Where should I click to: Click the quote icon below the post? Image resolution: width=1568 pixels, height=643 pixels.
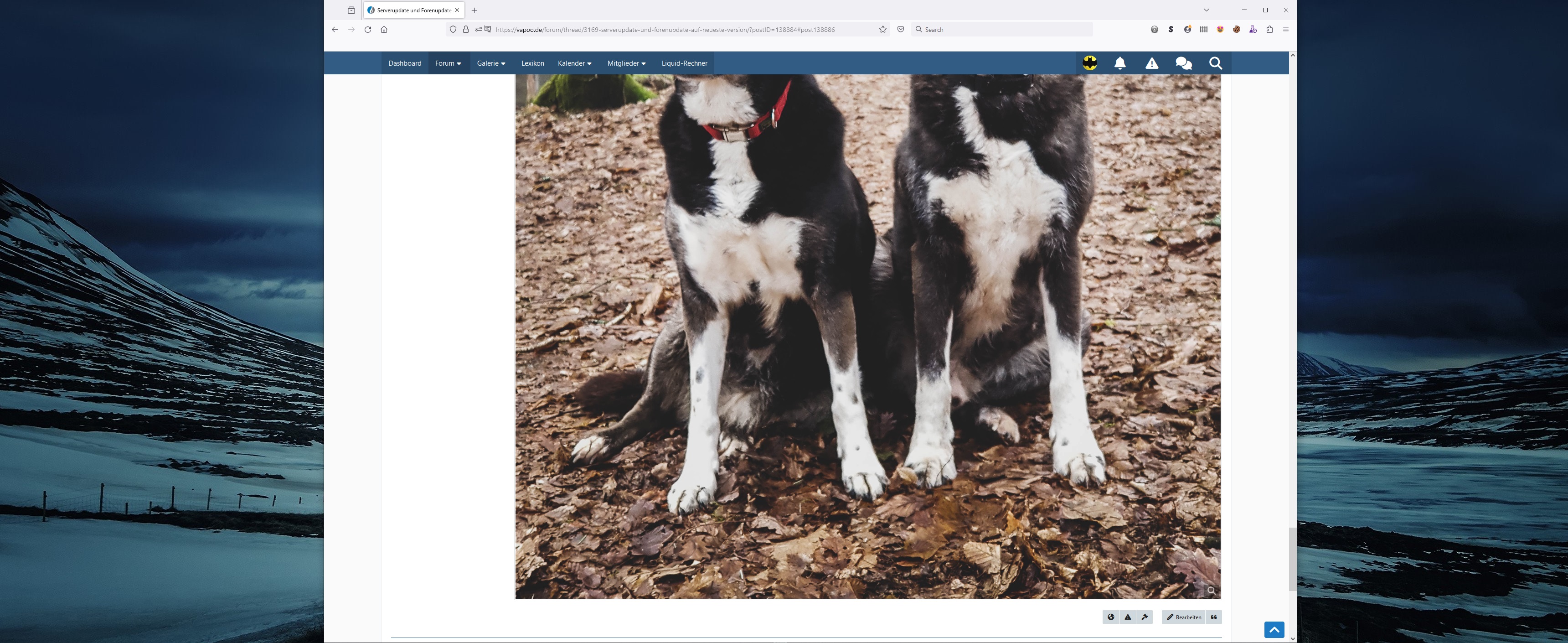tap(1214, 617)
